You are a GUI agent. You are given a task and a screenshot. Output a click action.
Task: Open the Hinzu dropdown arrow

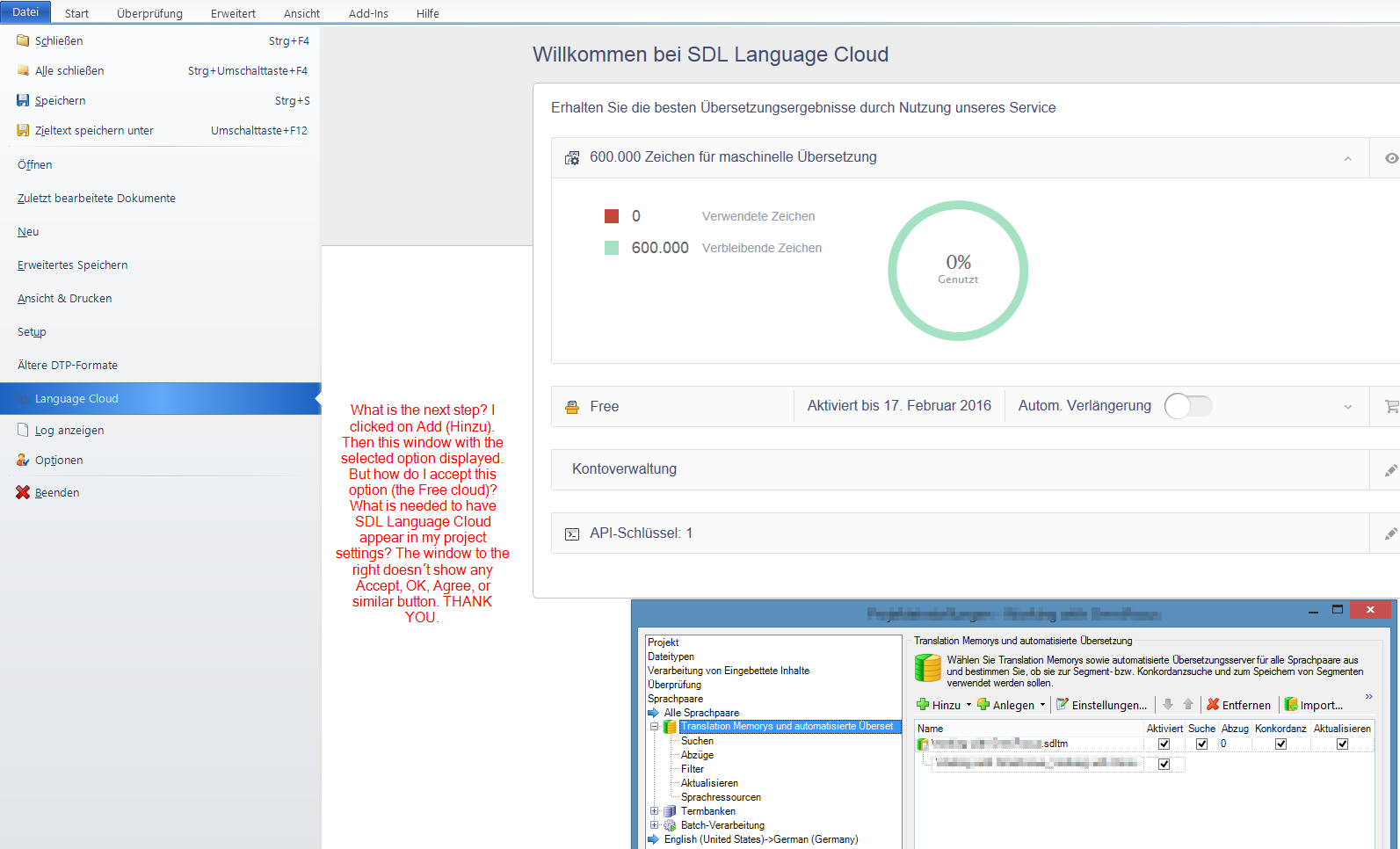tap(968, 705)
